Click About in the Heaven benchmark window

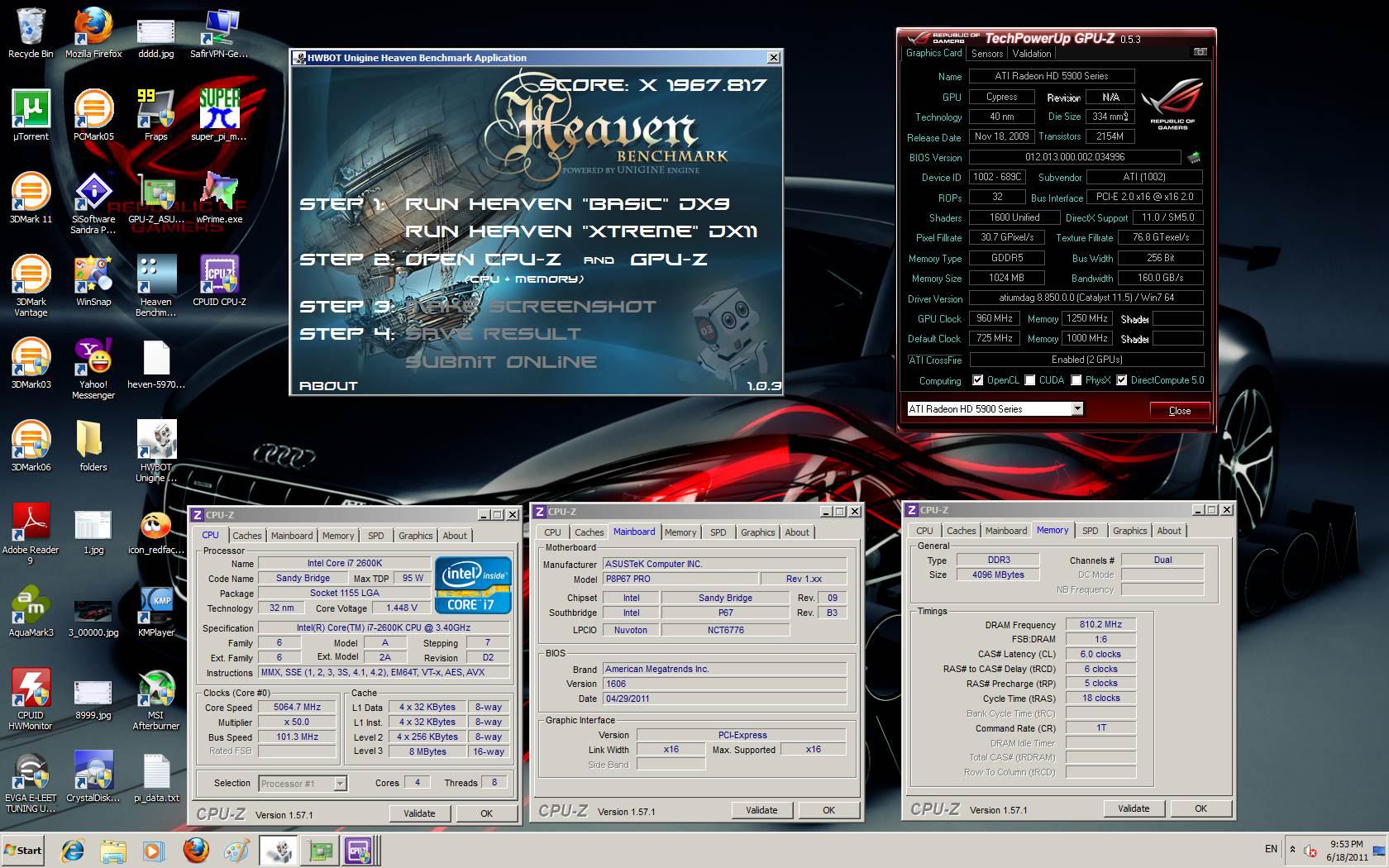tap(328, 386)
